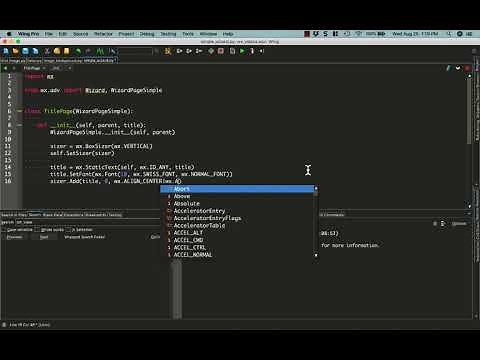The width and height of the screenshot is (480, 360).
Task: Open the TitlePage class dropdown
Action: 34,68
